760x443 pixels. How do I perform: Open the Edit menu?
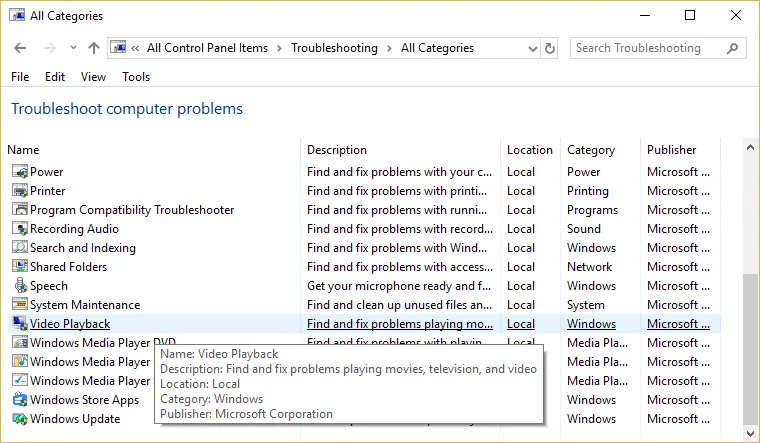pyautogui.click(x=55, y=77)
